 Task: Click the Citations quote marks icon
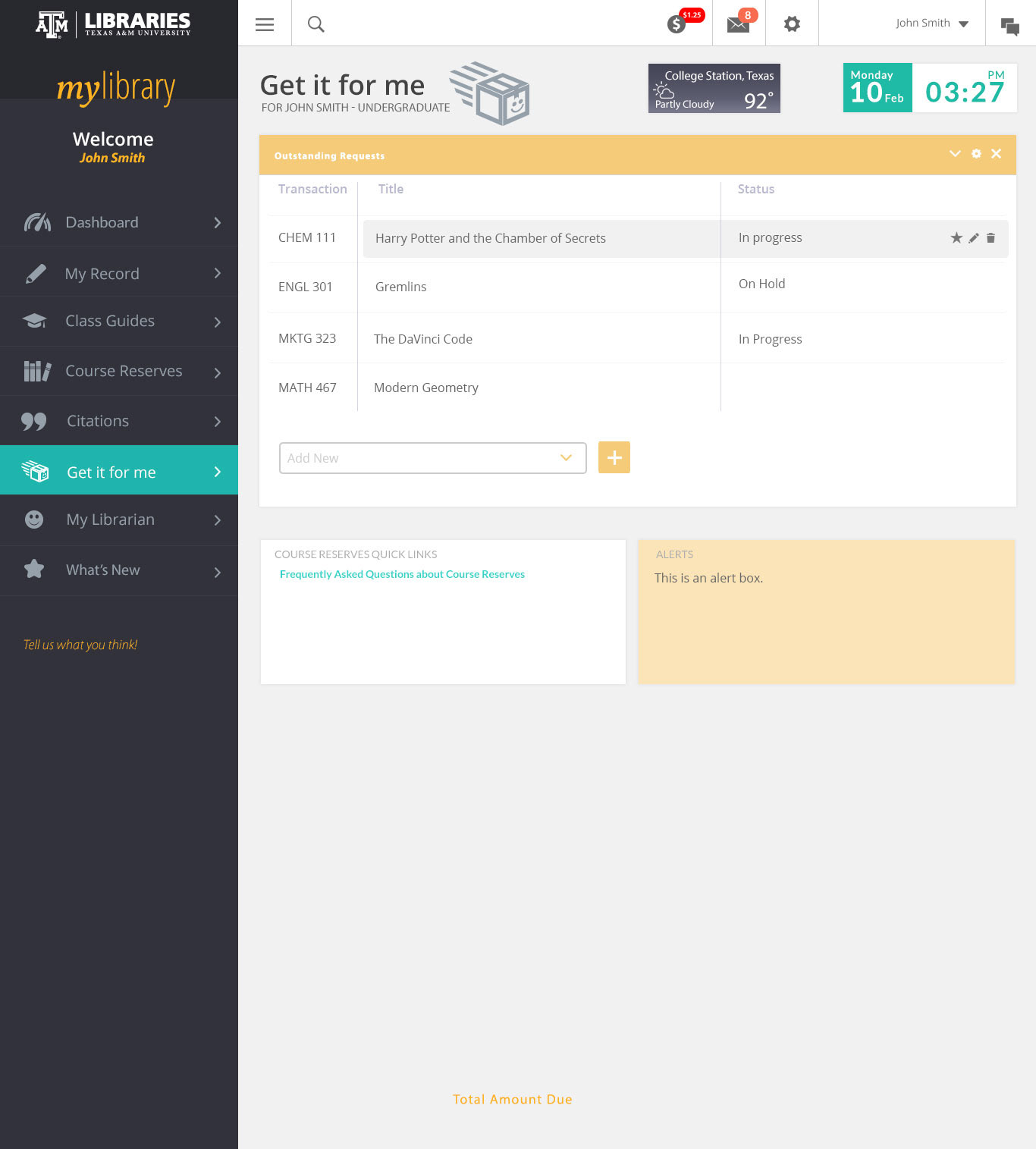click(34, 422)
